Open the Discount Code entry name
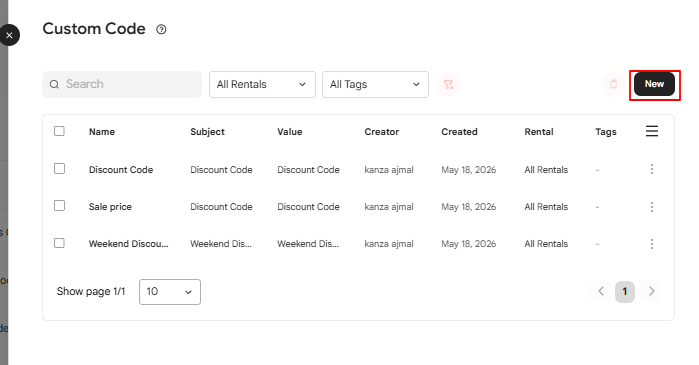 coord(121,170)
